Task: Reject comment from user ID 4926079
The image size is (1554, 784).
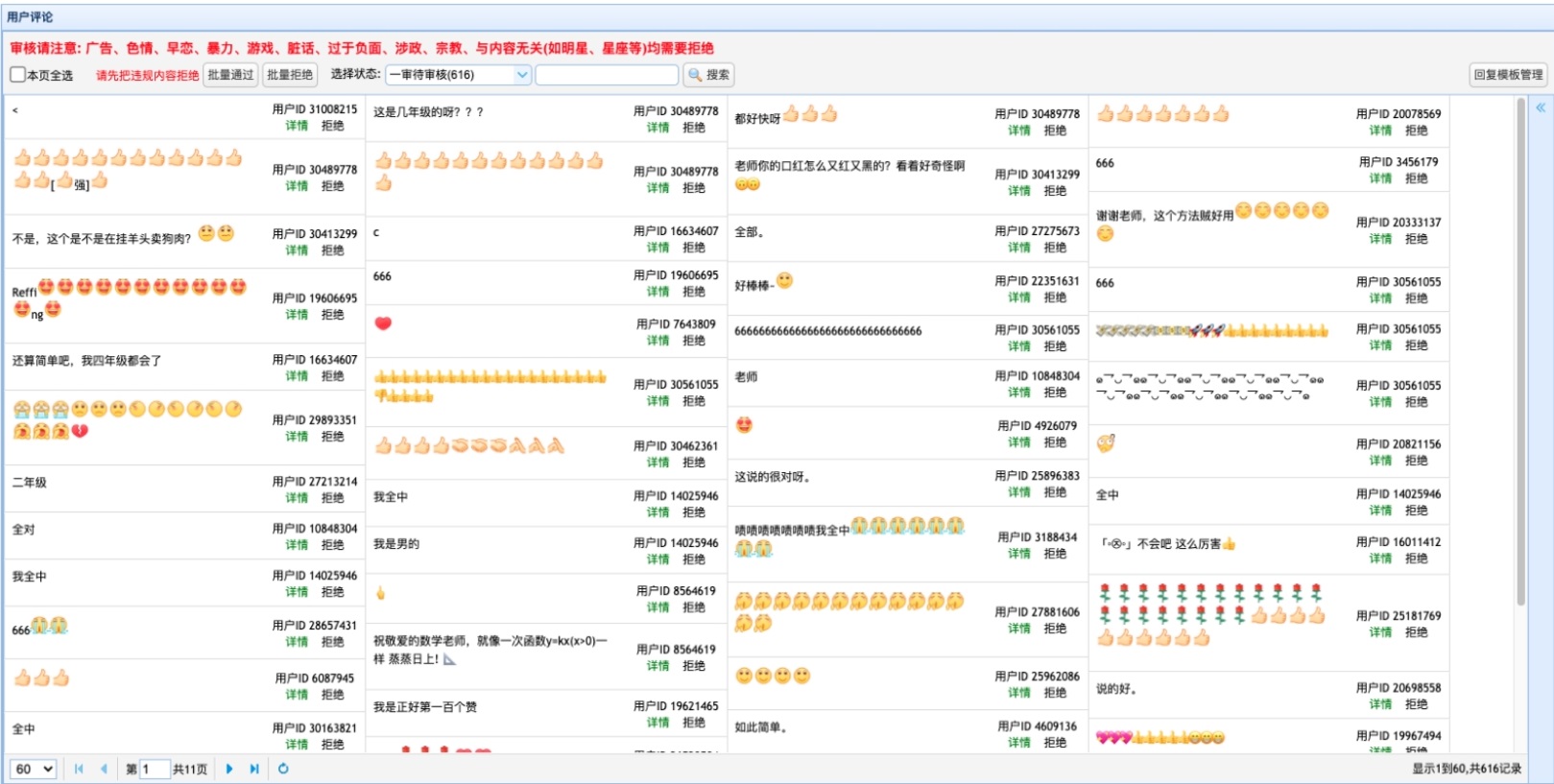Action: coord(1056,442)
